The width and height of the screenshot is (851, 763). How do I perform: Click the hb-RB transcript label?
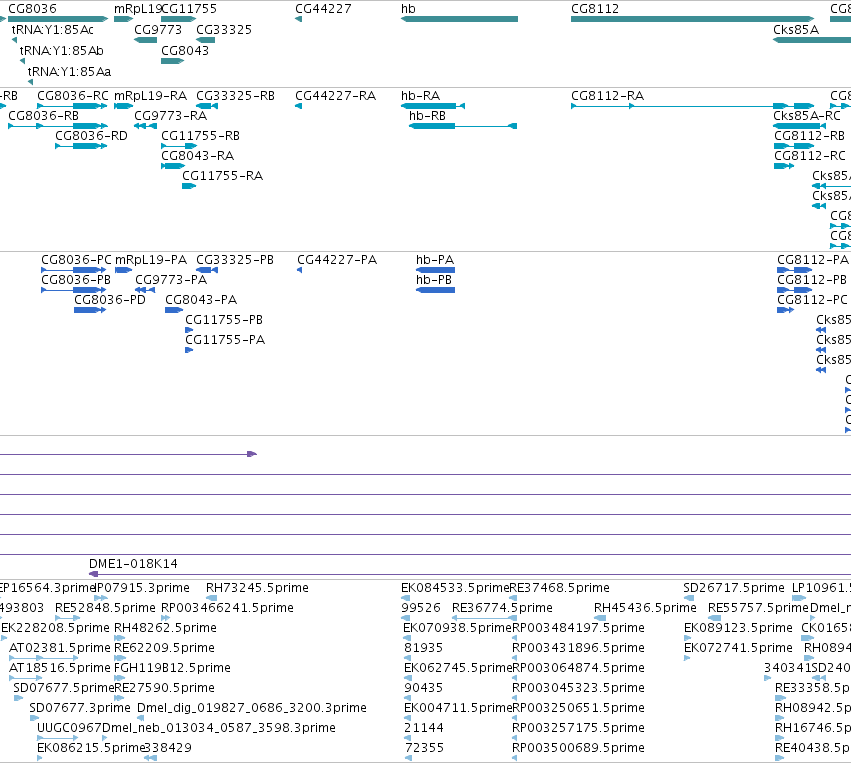(428, 116)
